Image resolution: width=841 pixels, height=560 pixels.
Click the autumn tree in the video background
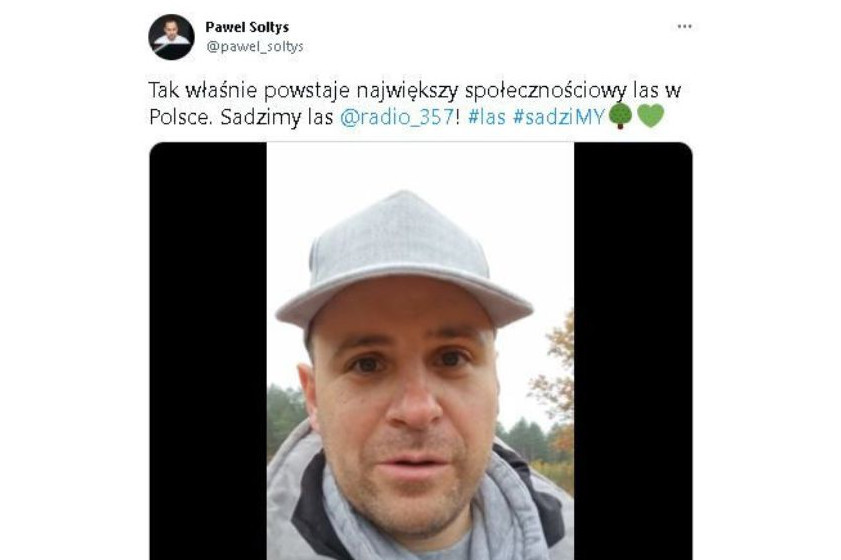click(555, 381)
